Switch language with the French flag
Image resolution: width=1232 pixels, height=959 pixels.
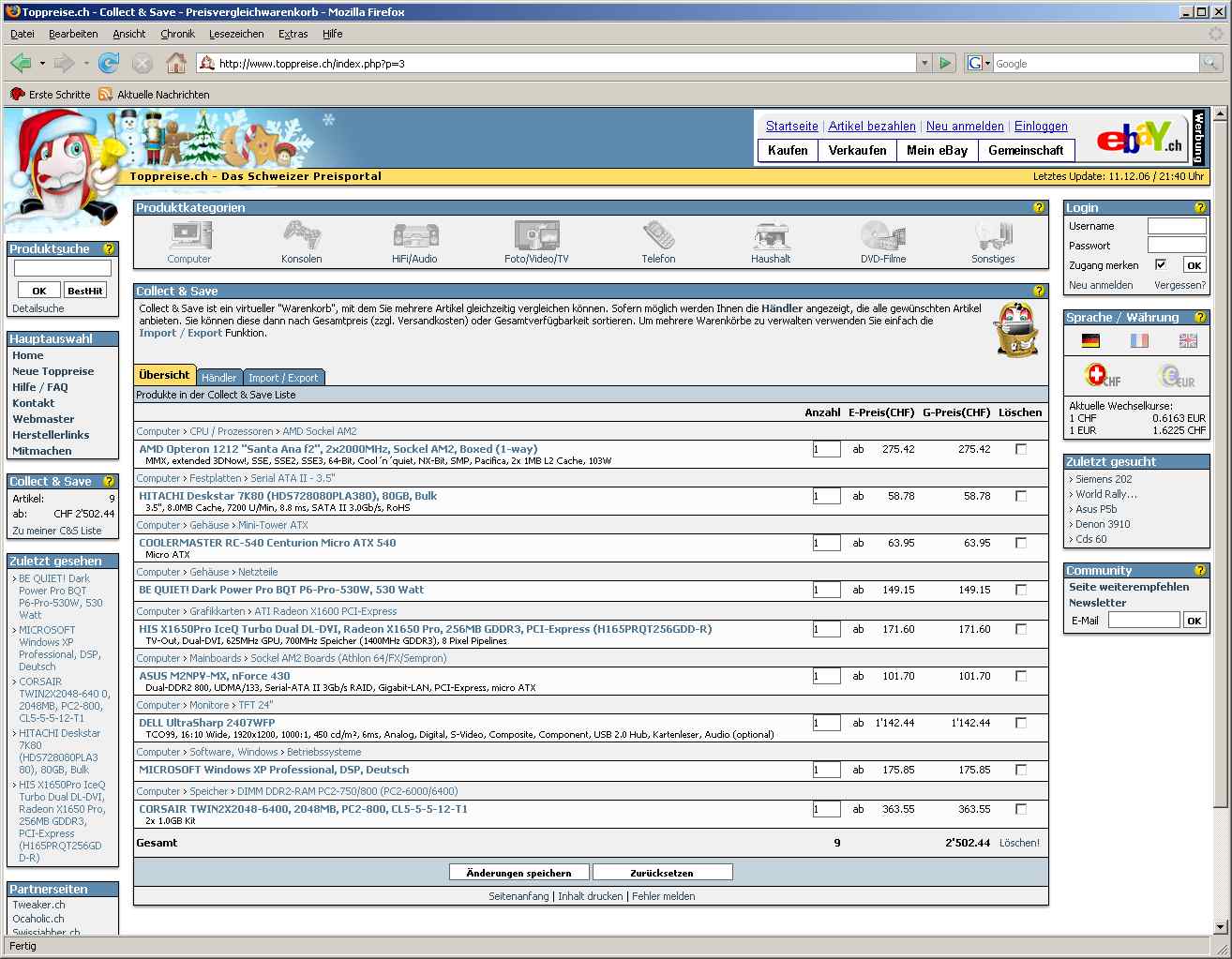(1139, 341)
